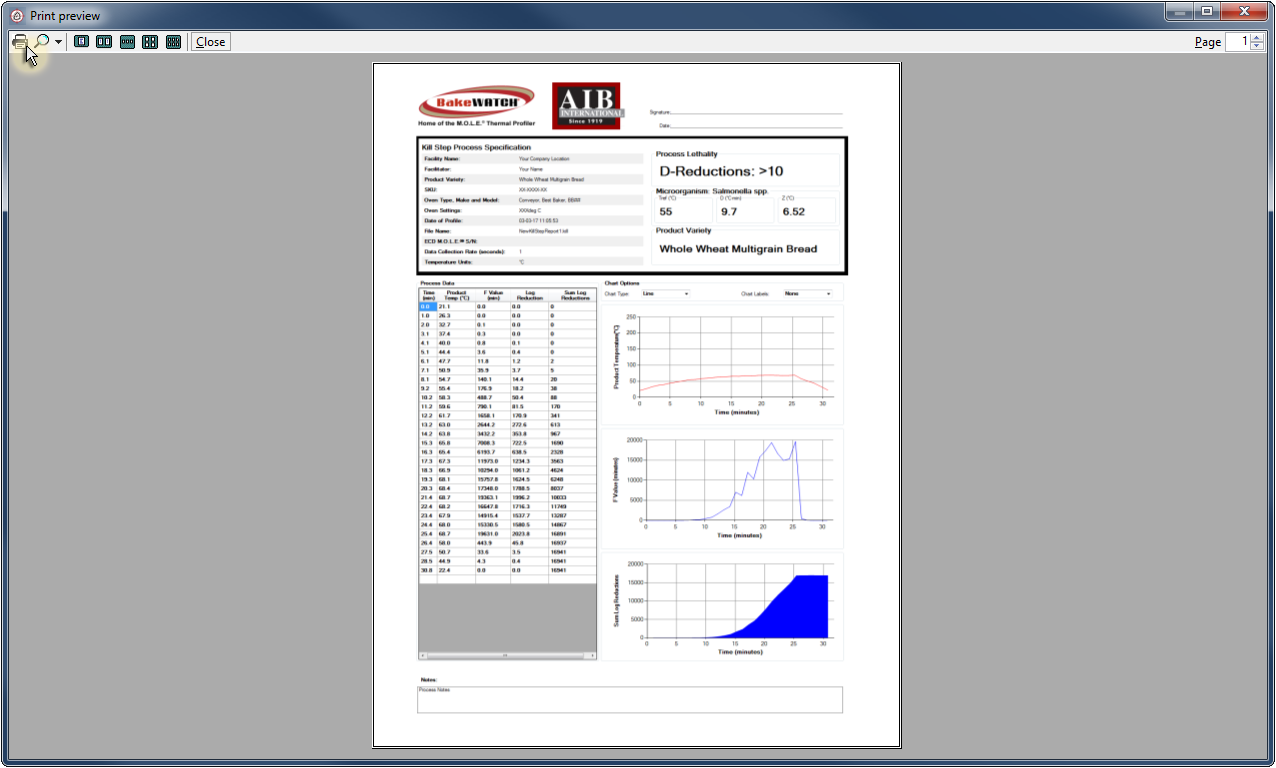Open the Zoom dropdown arrow
The width and height of the screenshot is (1276, 768).
point(59,42)
